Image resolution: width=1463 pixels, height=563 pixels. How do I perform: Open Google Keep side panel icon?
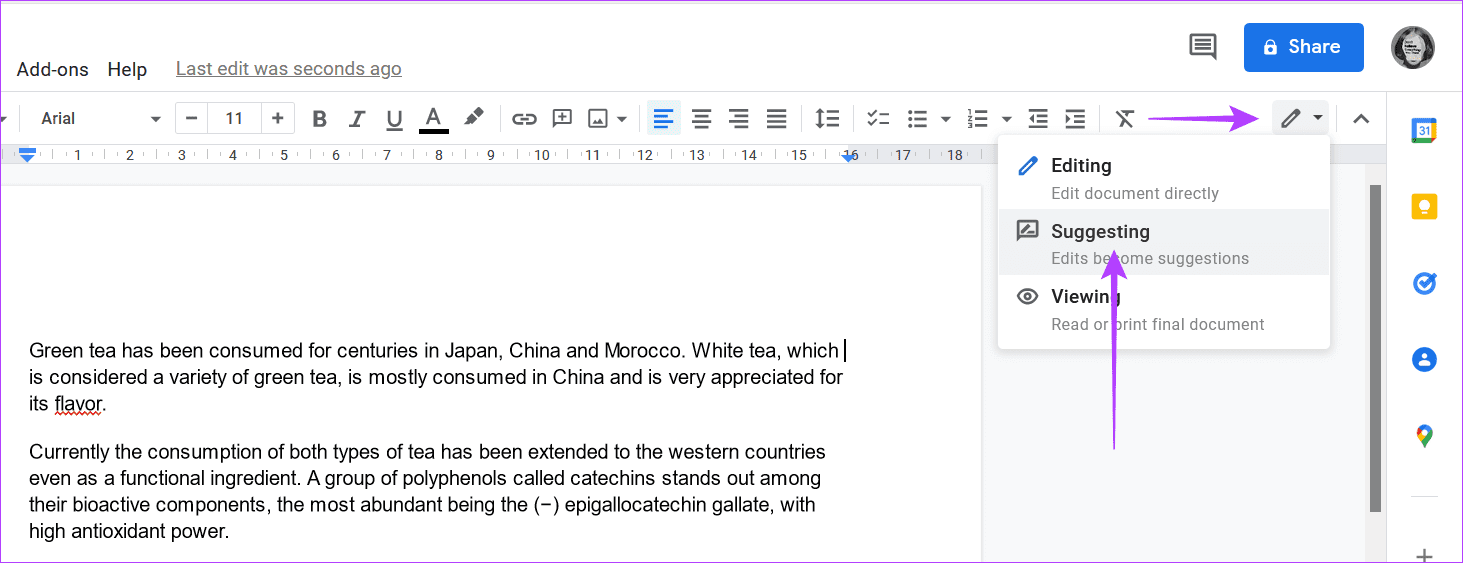[x=1424, y=207]
